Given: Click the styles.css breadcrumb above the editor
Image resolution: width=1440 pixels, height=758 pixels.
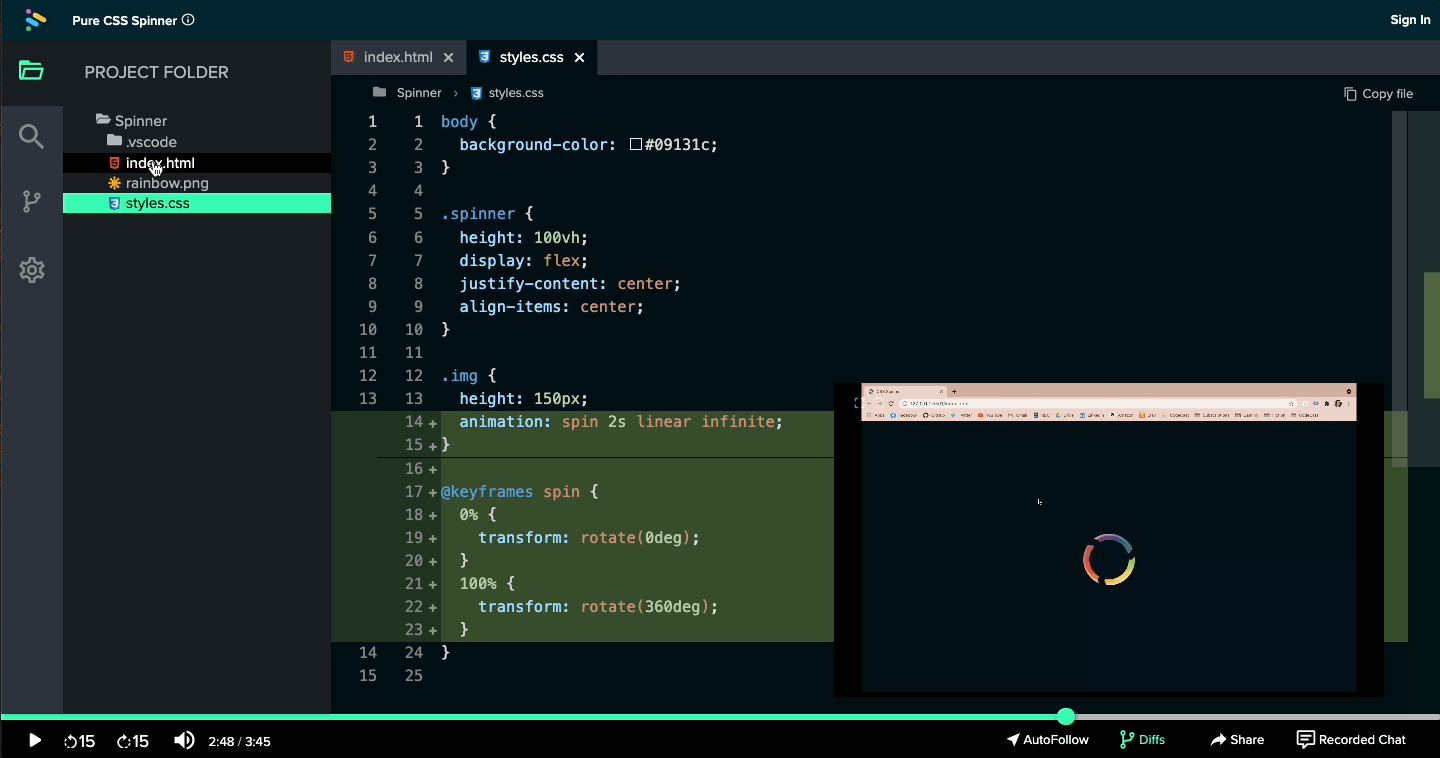Looking at the screenshot, I should (506, 93).
